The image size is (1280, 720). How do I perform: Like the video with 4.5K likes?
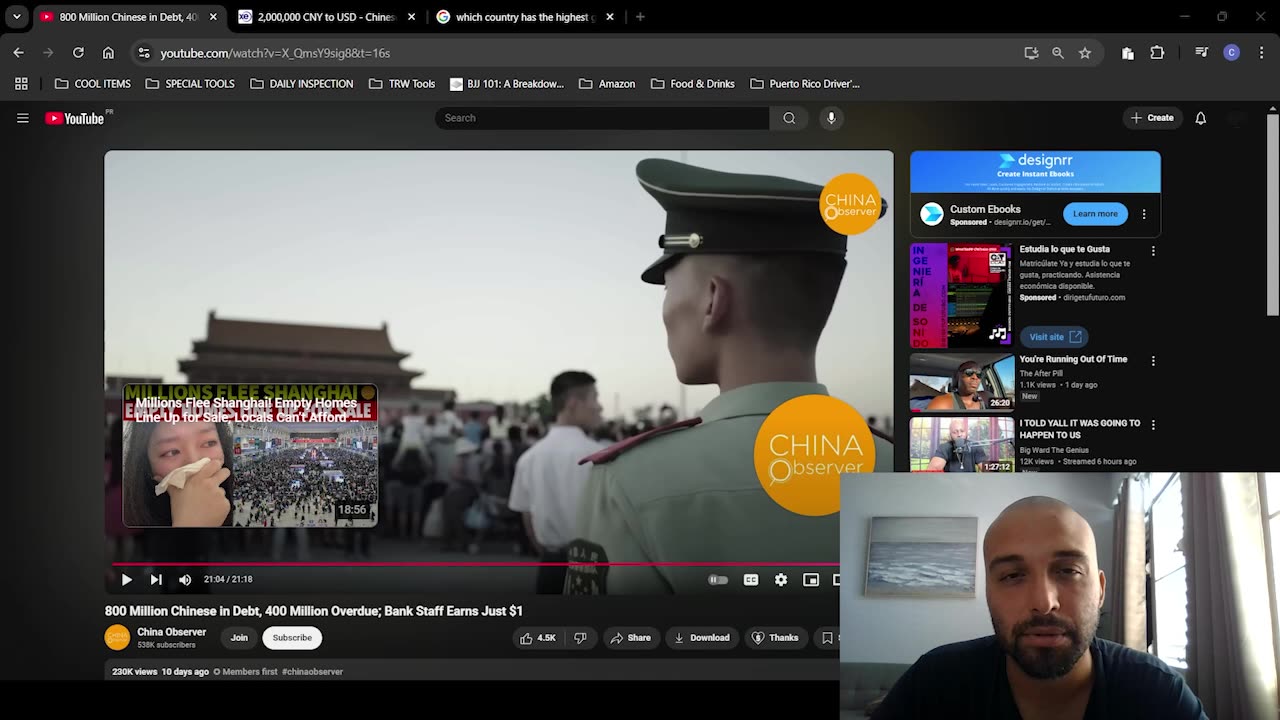click(538, 638)
